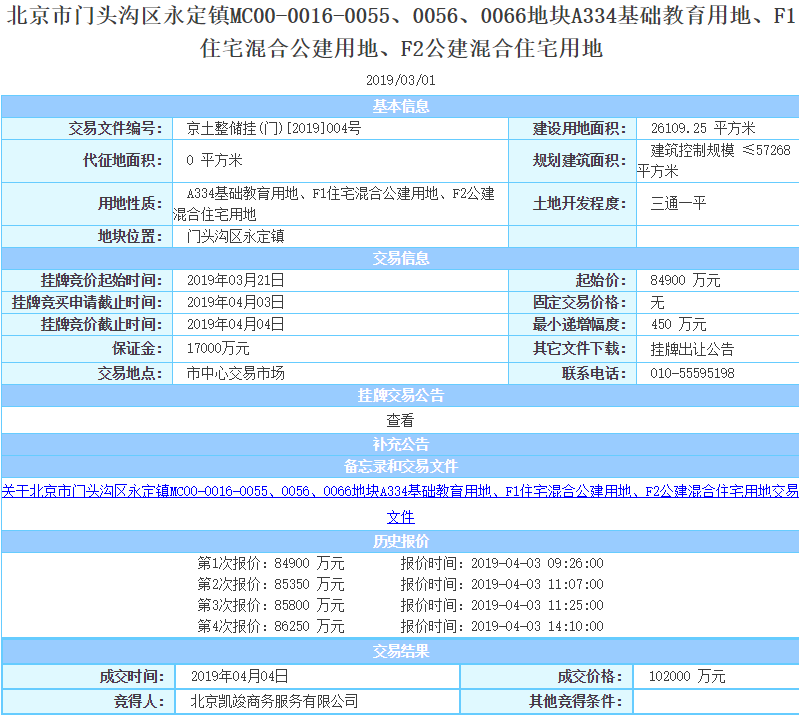The image size is (799, 715).
Task: Click the 交易结果 section header
Action: click(x=400, y=652)
